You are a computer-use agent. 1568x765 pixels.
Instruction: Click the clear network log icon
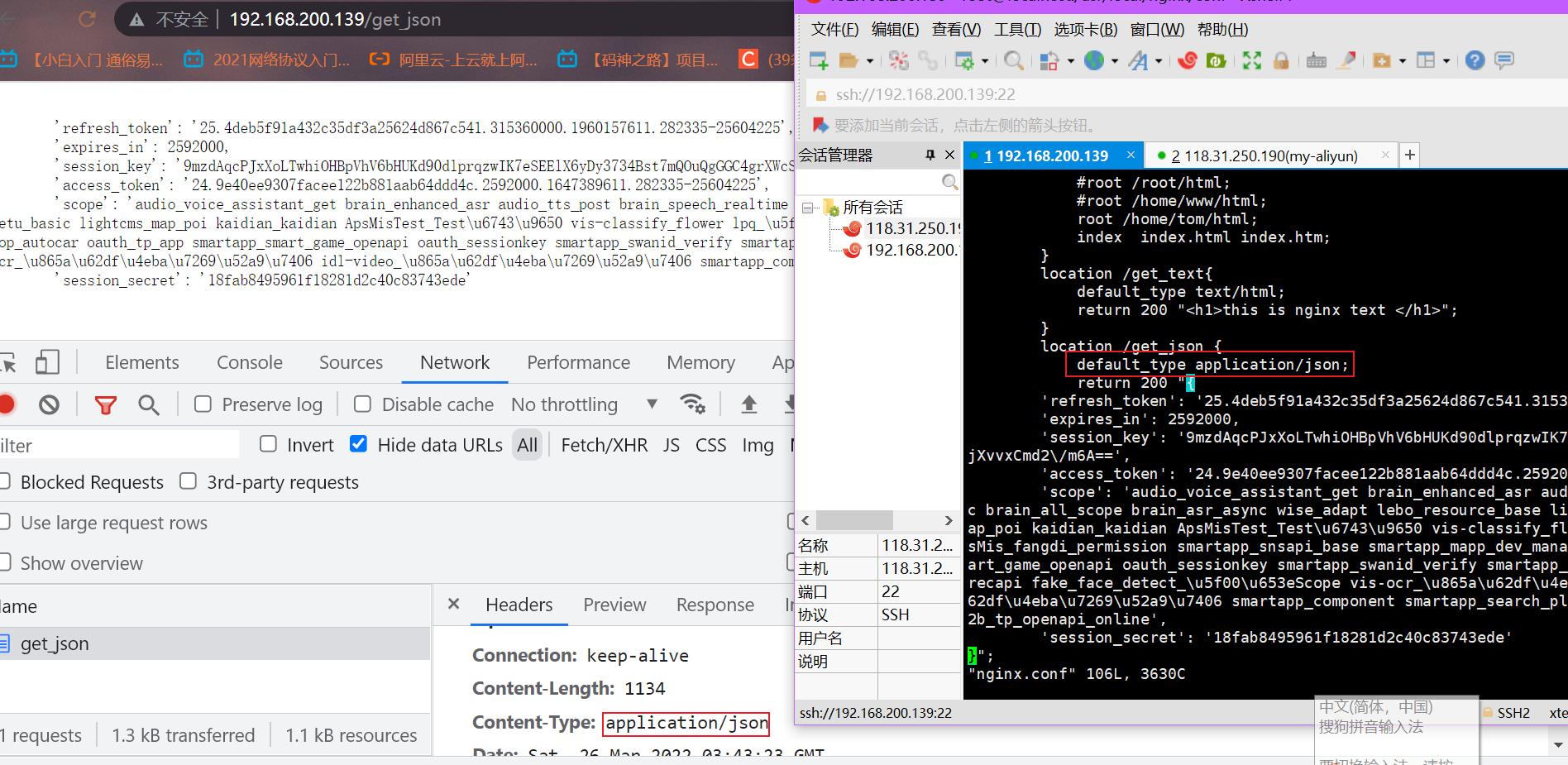click(49, 404)
